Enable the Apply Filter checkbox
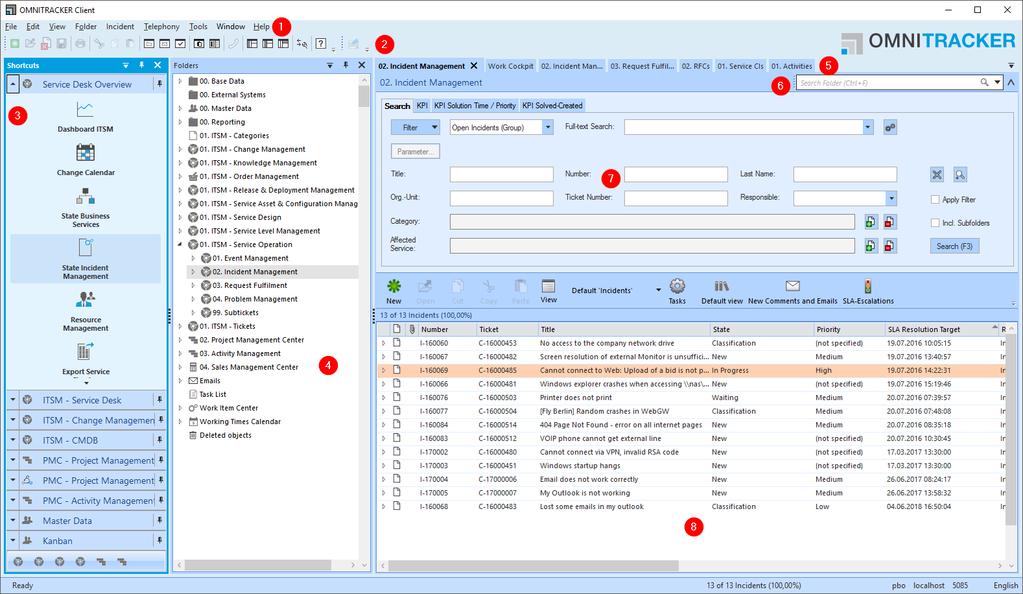This screenshot has height=594, width=1023. [935, 200]
